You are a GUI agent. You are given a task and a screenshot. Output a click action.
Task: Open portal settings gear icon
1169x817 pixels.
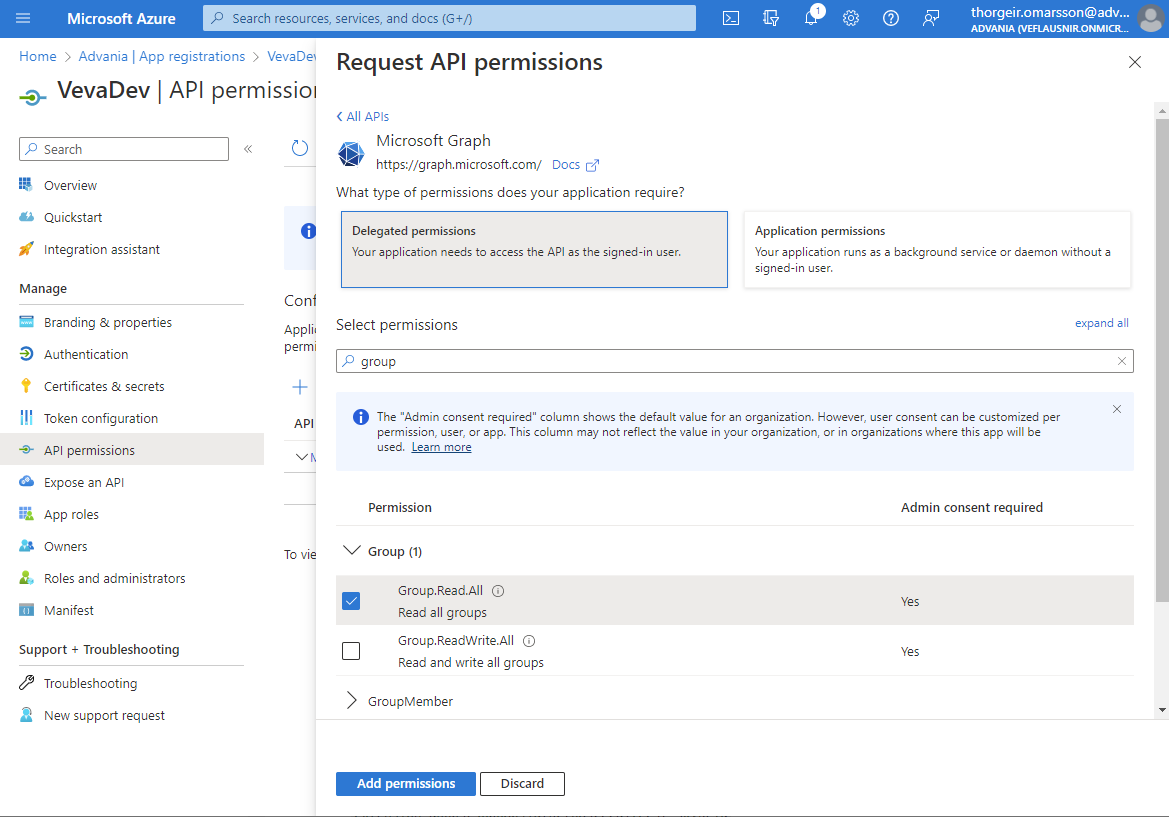click(851, 18)
